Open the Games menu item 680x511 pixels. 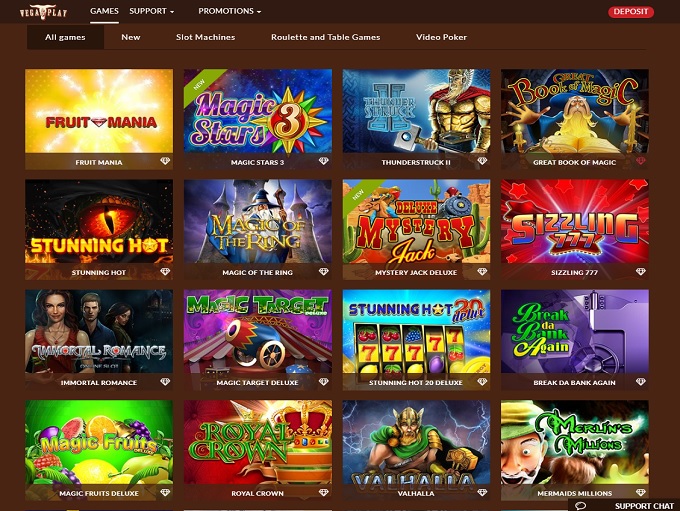pyautogui.click(x=104, y=11)
